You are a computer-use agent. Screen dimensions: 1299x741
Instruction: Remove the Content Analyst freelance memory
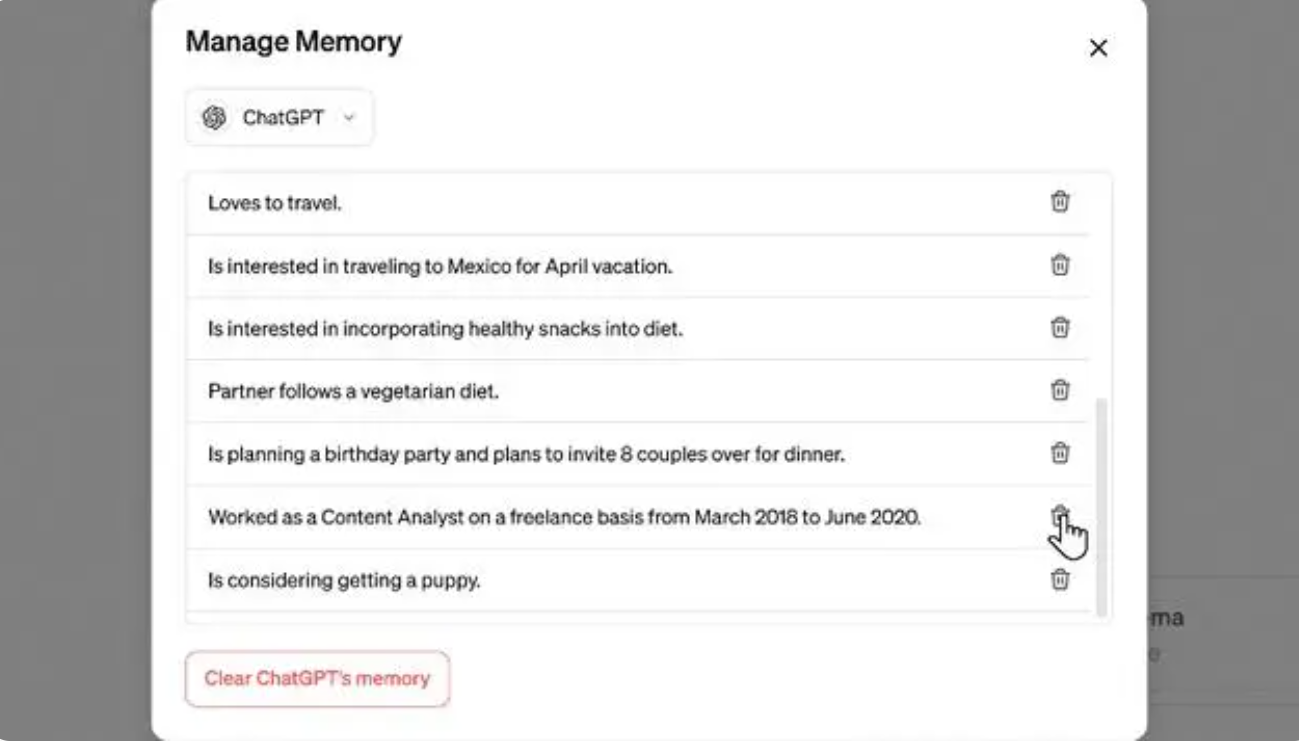click(1060, 516)
